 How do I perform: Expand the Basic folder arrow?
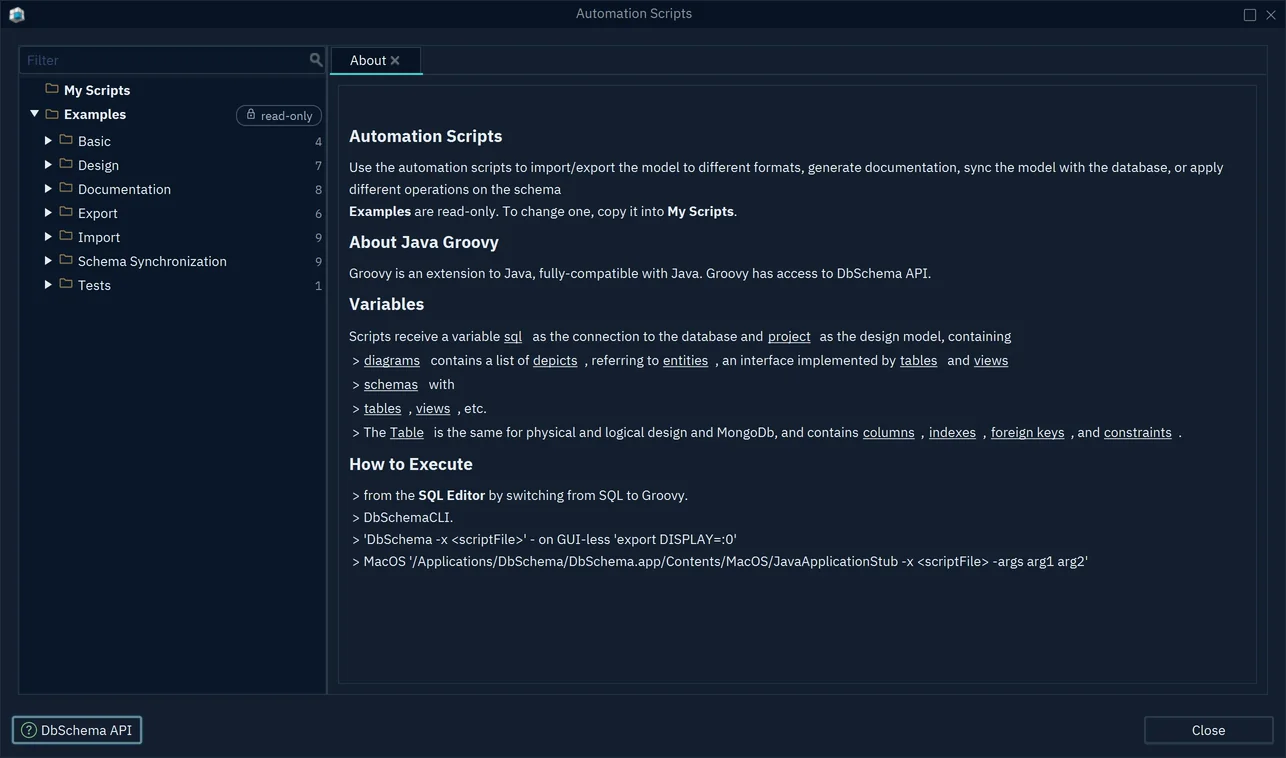tap(48, 140)
